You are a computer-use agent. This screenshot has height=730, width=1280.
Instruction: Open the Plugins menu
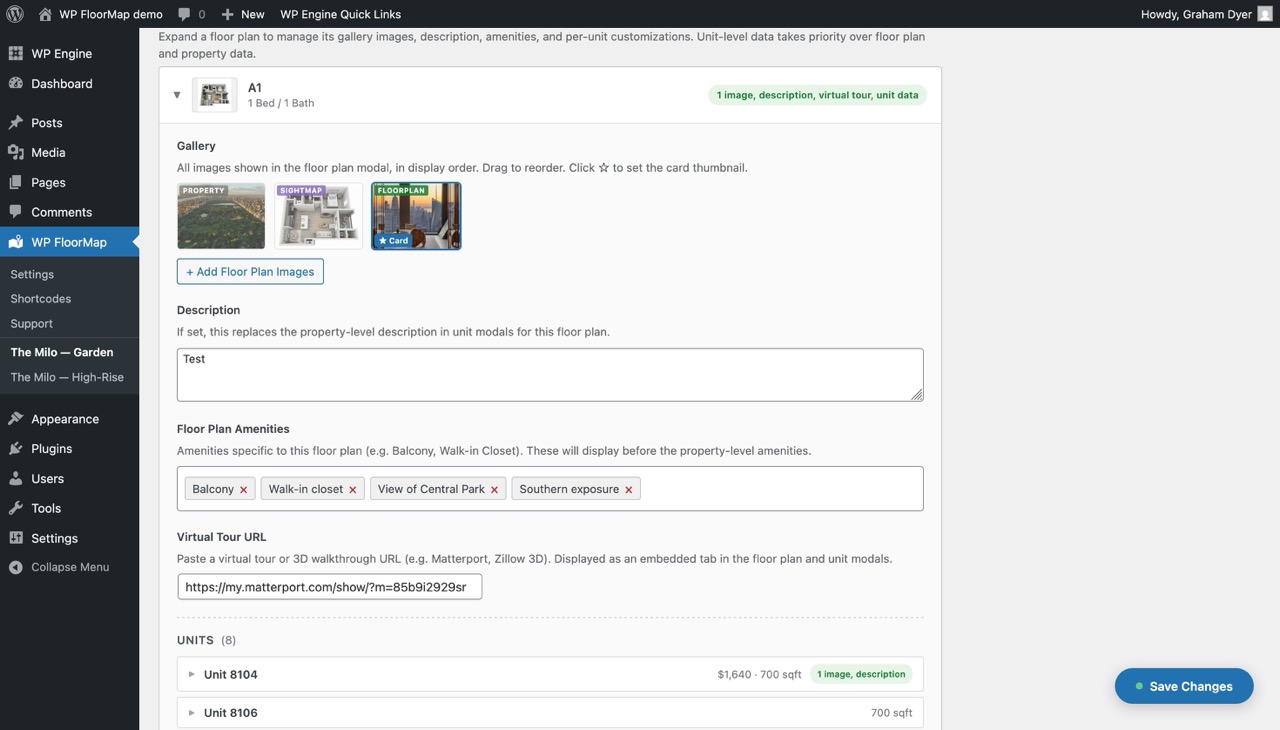51,449
